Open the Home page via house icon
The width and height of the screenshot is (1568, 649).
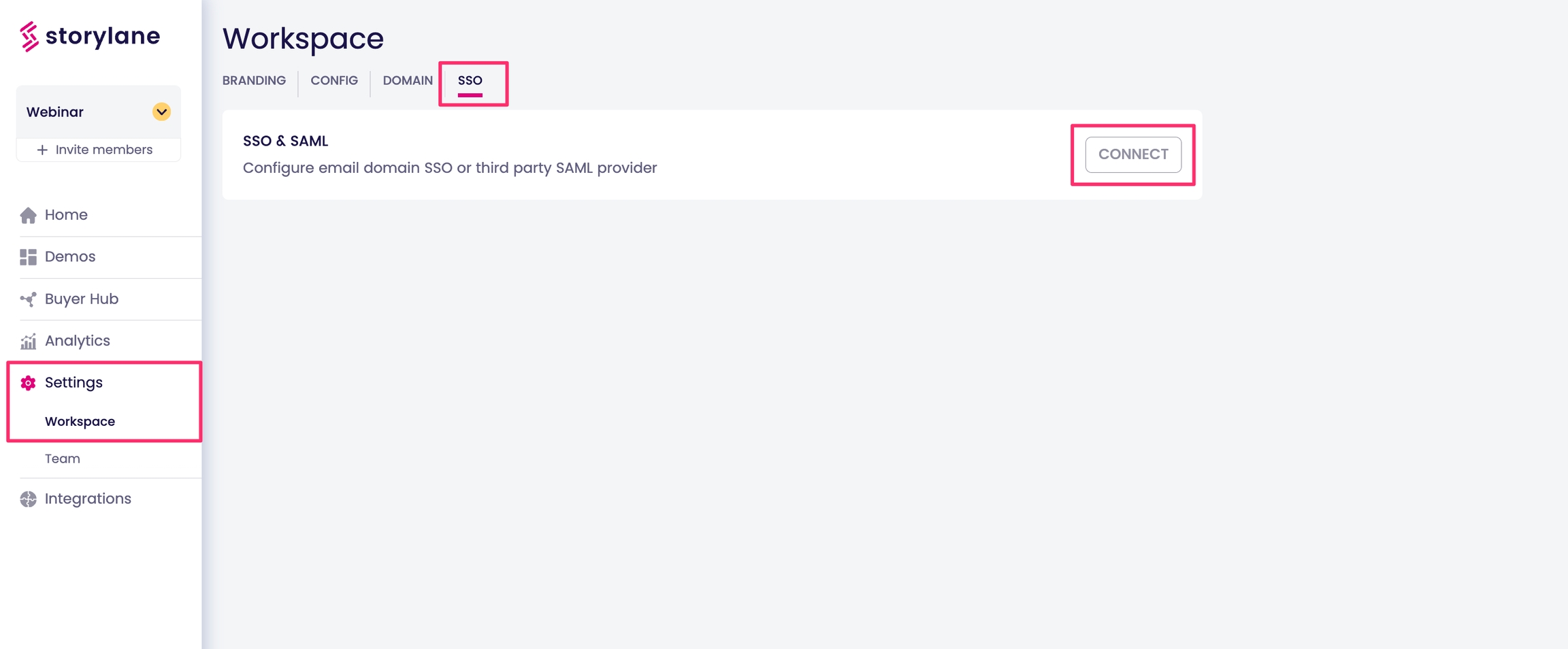(28, 216)
